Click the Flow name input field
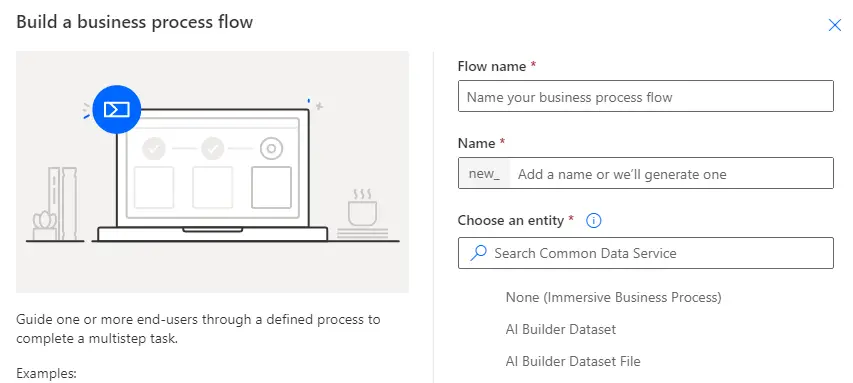Screen dimensions: 853x383 646,96
